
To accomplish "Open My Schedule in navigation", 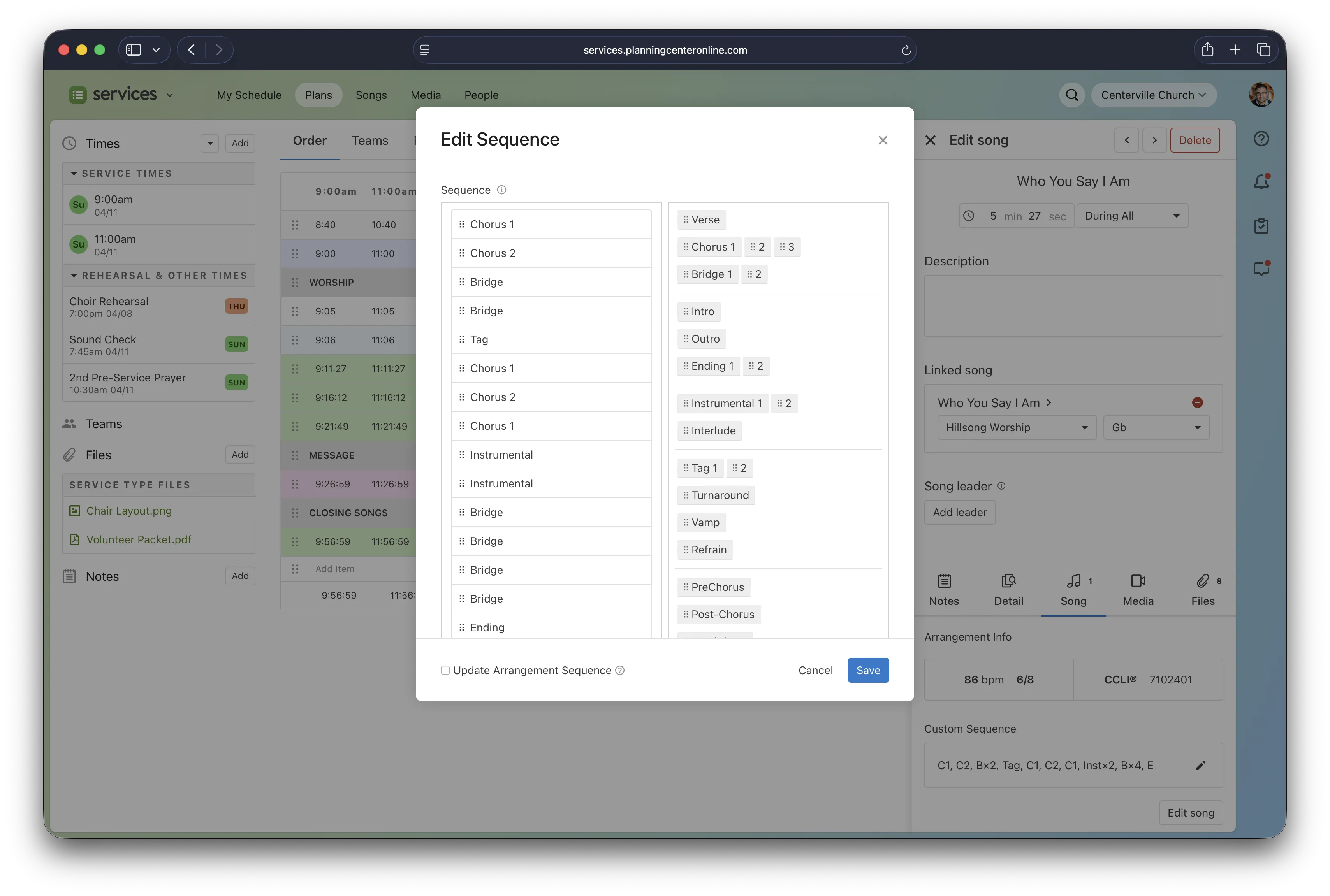I will tap(249, 95).
